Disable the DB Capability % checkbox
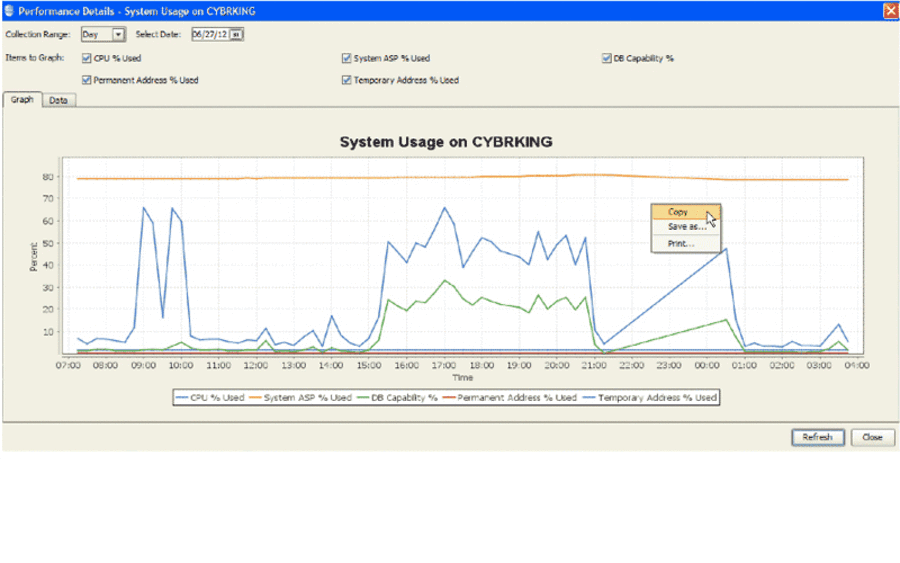900x563 pixels. point(607,58)
